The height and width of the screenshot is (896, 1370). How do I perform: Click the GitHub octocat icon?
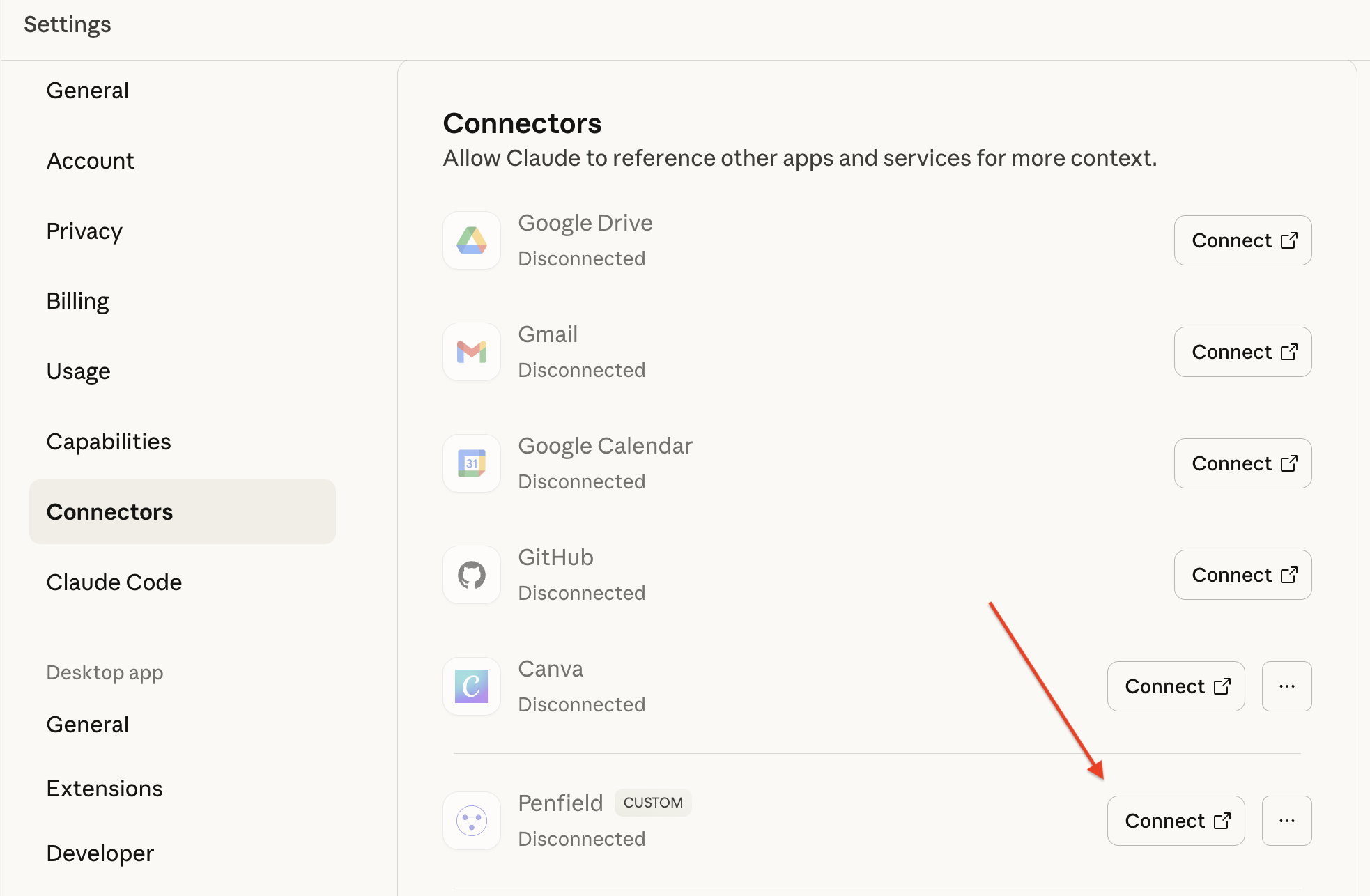472,575
